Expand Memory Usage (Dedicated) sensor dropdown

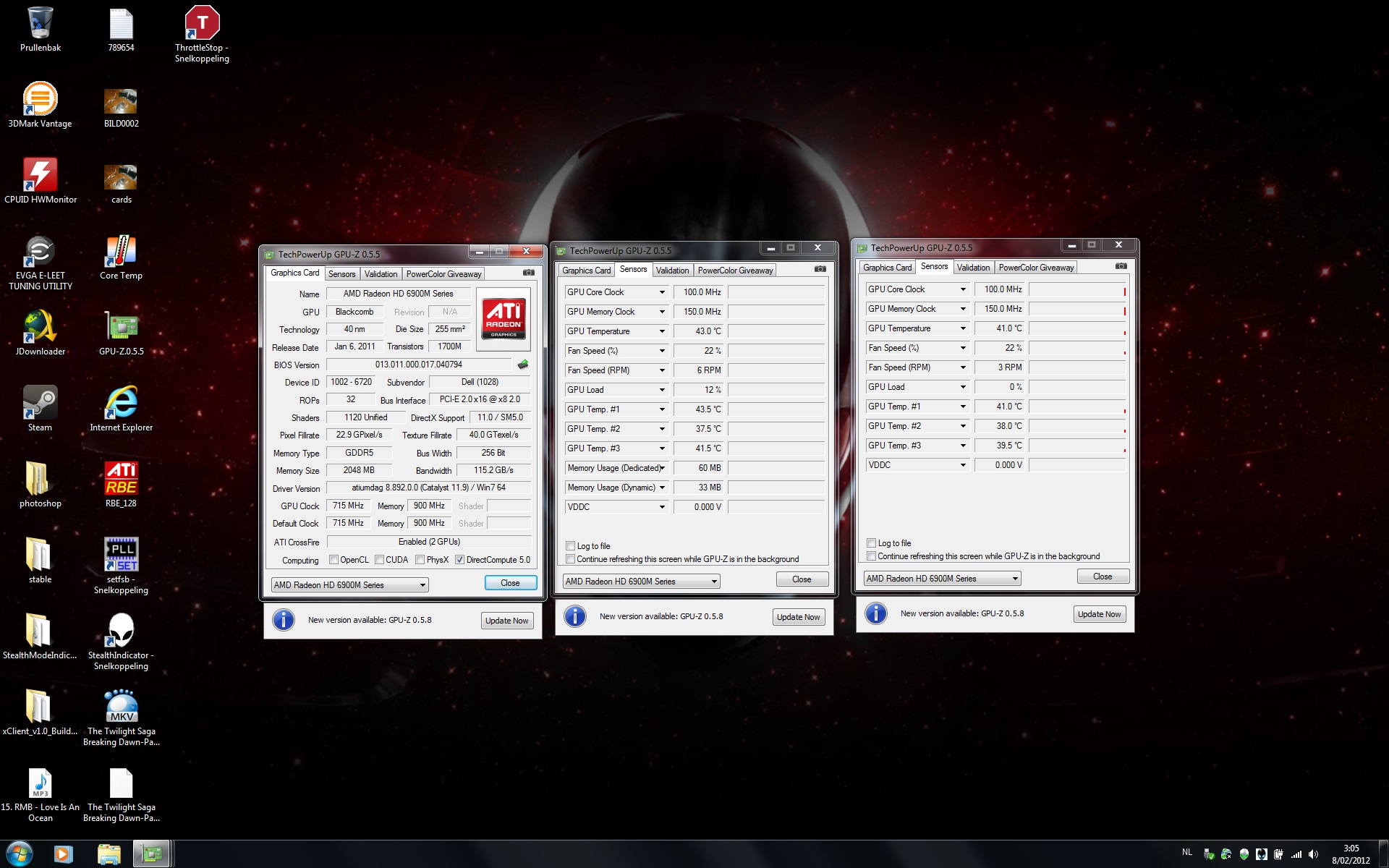tap(661, 468)
